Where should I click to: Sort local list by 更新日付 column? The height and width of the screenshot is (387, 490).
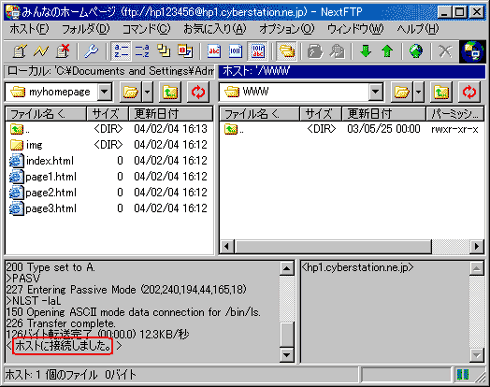[171, 114]
